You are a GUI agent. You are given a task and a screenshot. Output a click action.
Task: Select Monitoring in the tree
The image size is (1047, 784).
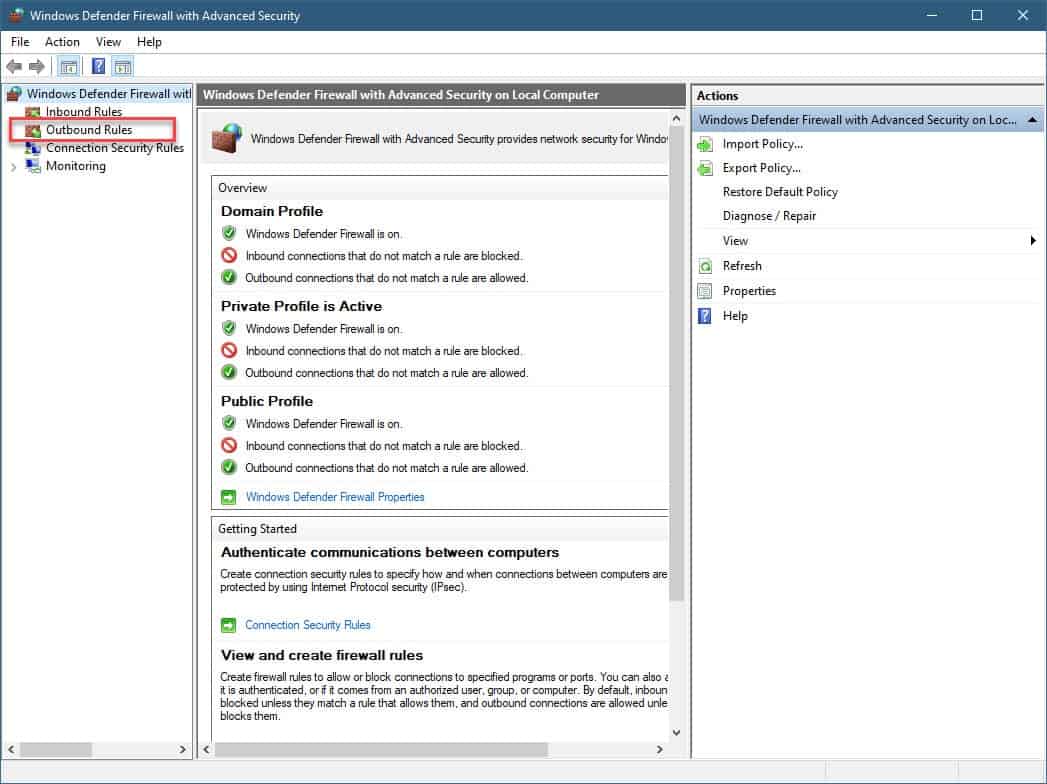coord(75,166)
